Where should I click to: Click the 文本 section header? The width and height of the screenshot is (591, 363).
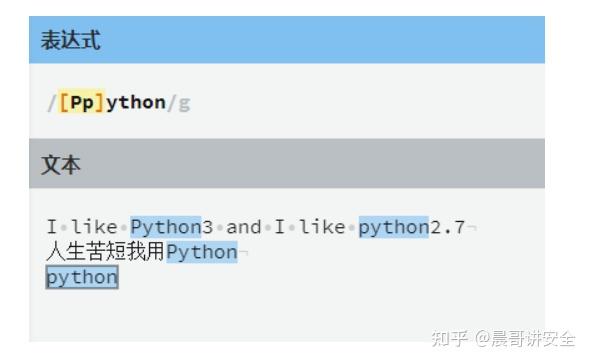(x=287, y=164)
